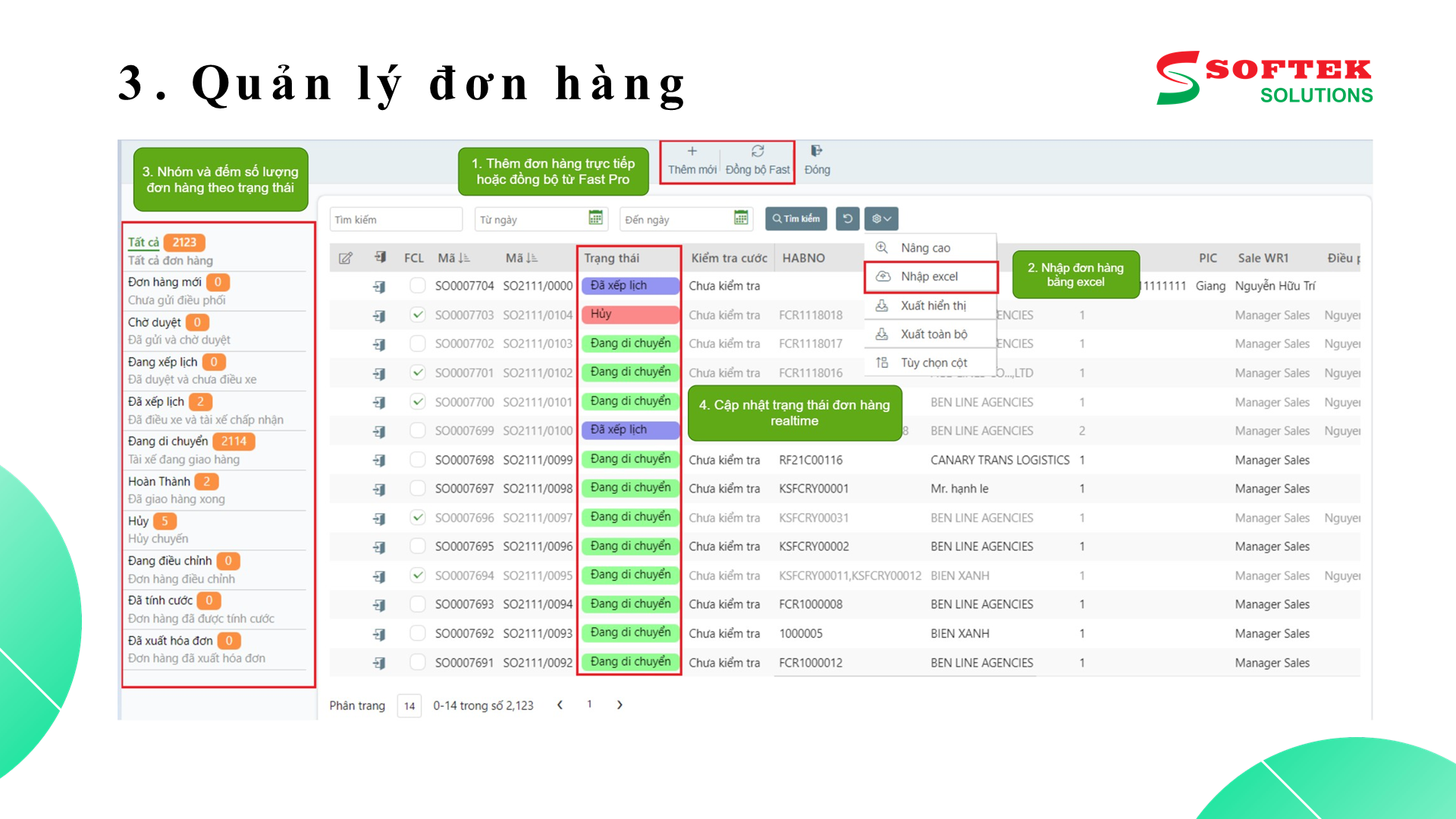Check the FCL checkbox for SO0007702
The width and height of the screenshot is (1456, 819).
(x=418, y=344)
